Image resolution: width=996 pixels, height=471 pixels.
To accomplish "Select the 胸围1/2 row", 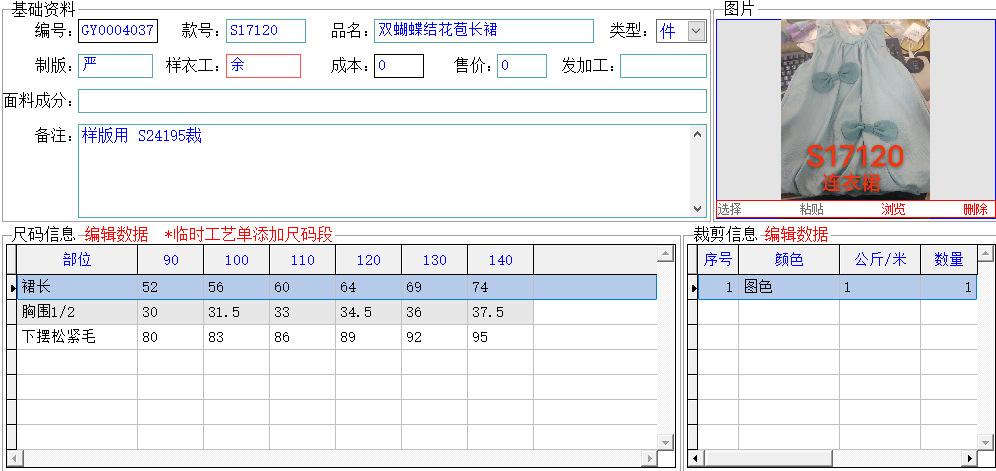I will (x=275, y=312).
